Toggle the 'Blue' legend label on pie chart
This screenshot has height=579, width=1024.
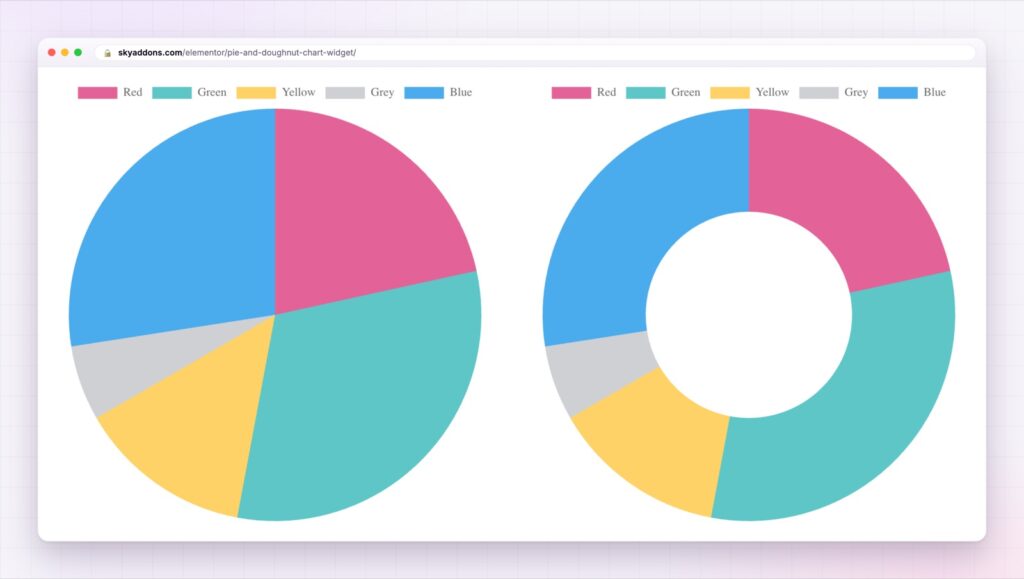pyautogui.click(x=461, y=92)
